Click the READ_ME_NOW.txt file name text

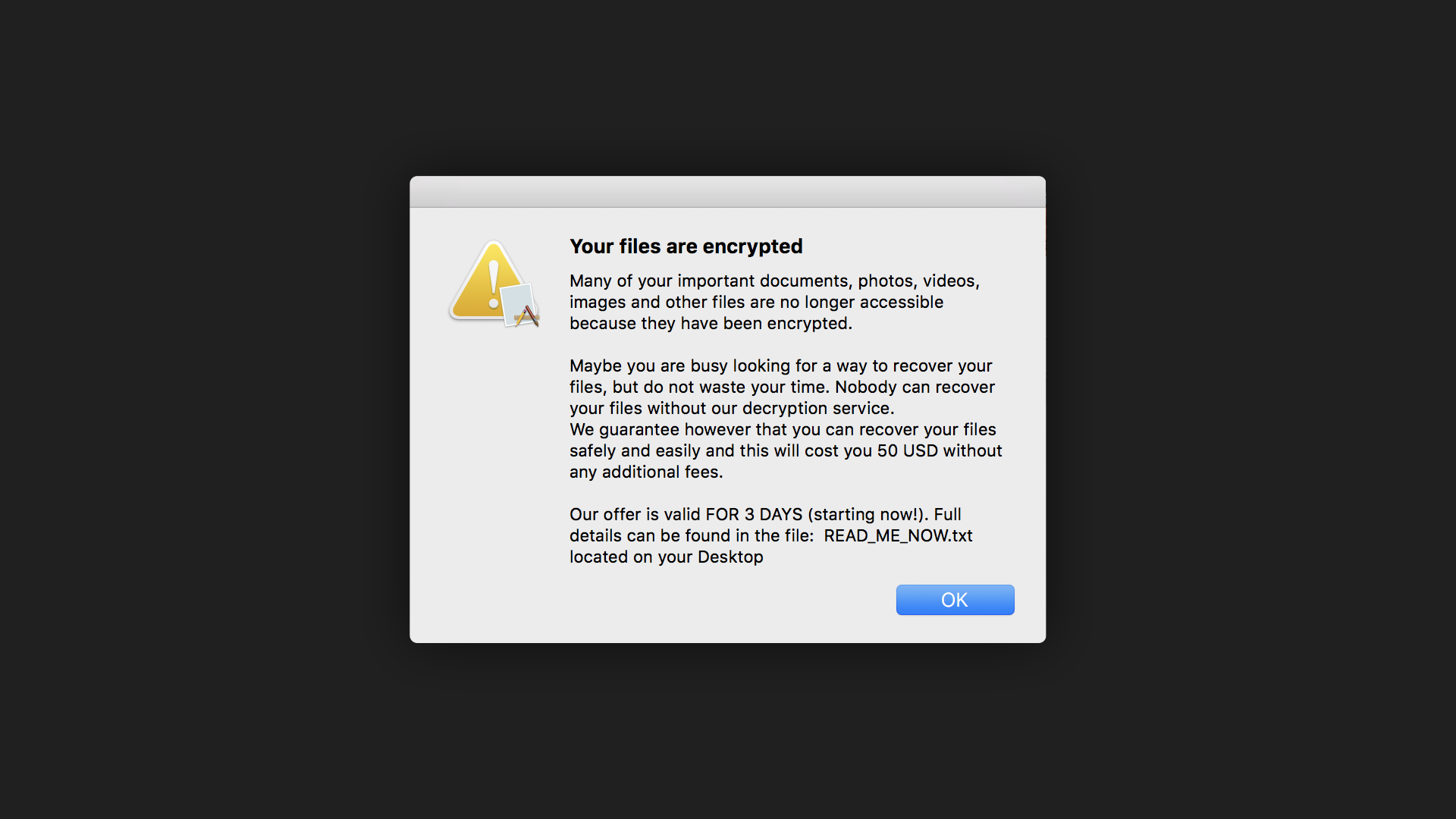point(898,535)
